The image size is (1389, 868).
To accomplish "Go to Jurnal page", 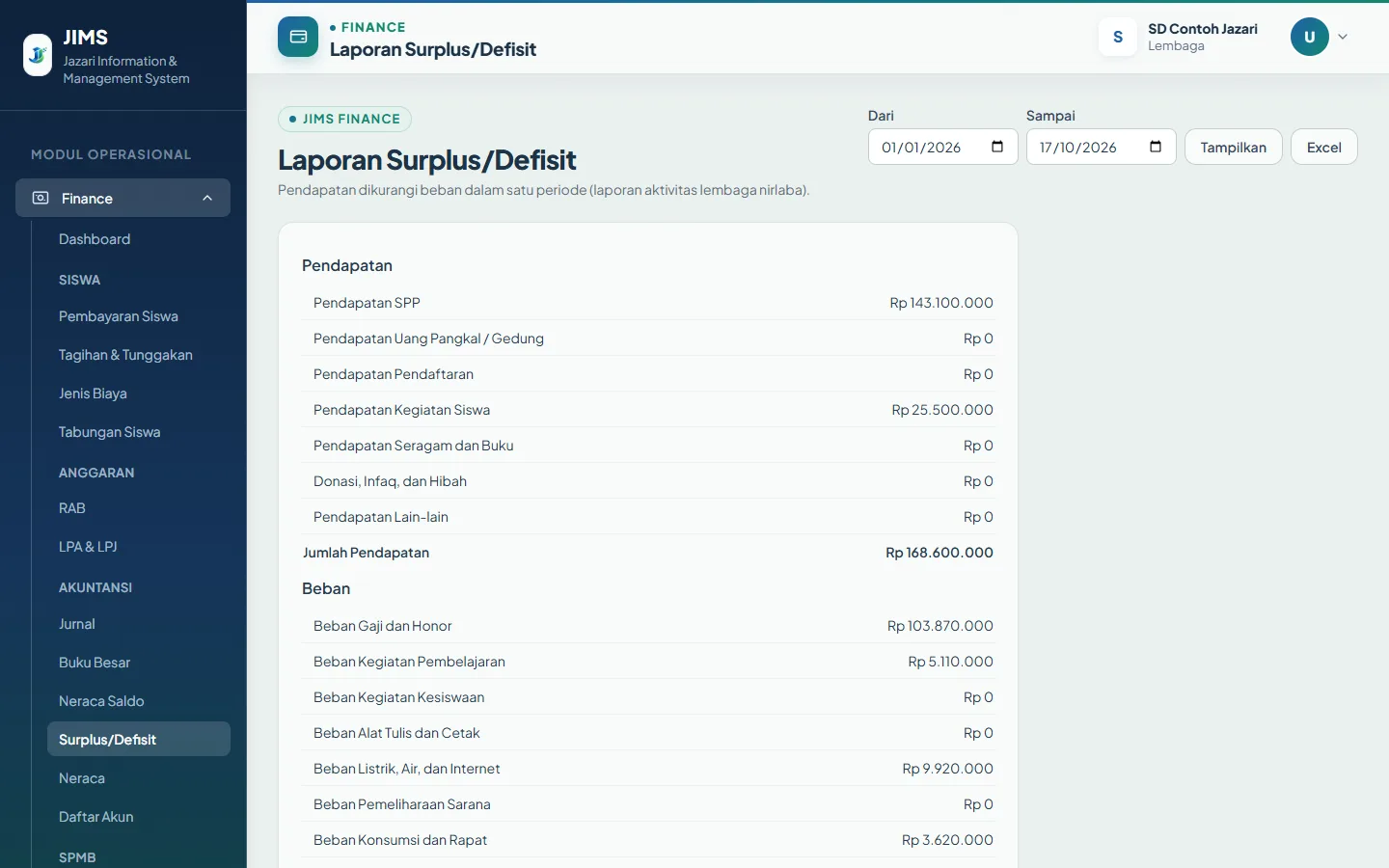I will pos(77,624).
